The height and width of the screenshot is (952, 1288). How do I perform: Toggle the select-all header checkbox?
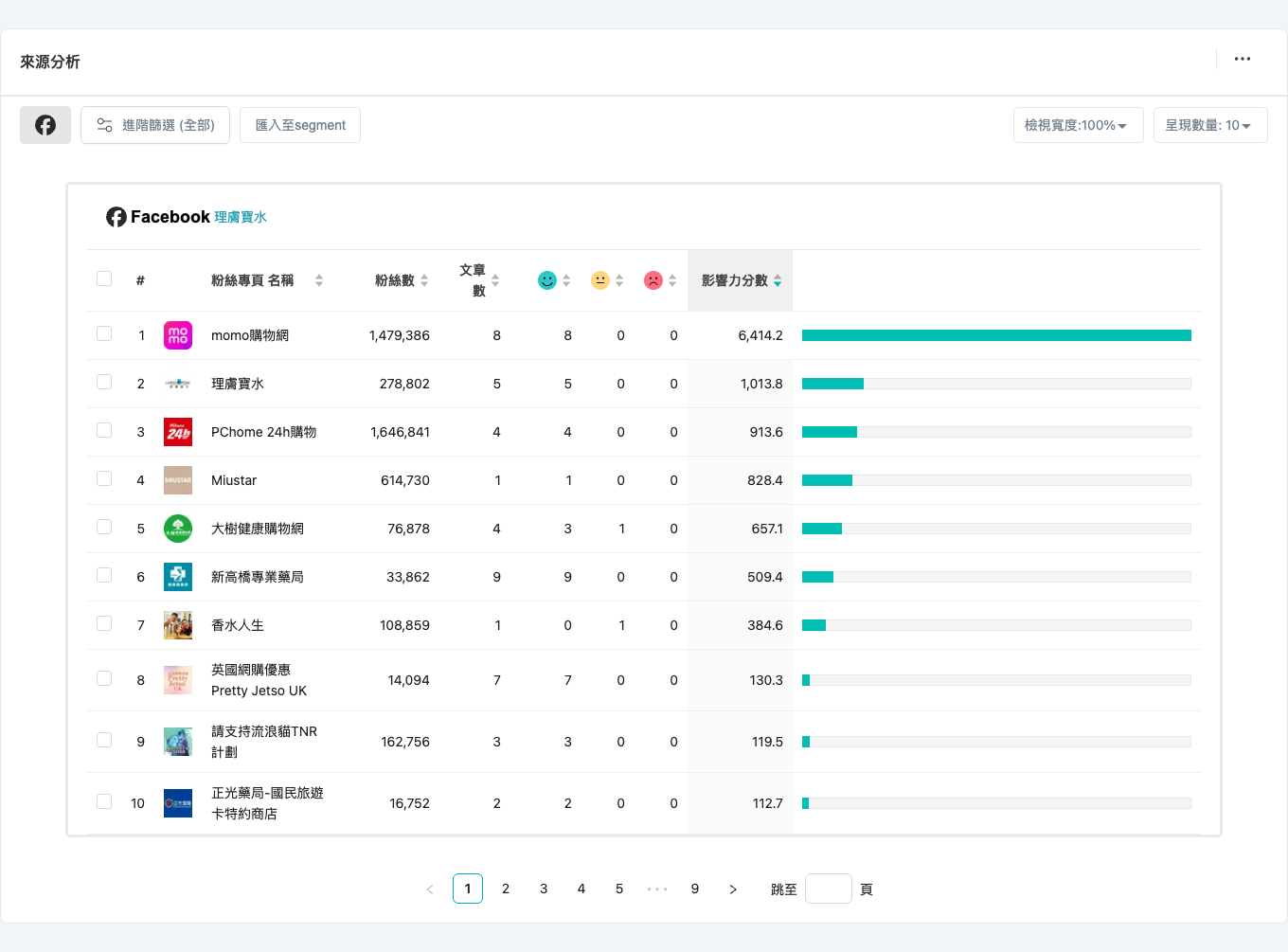click(104, 278)
